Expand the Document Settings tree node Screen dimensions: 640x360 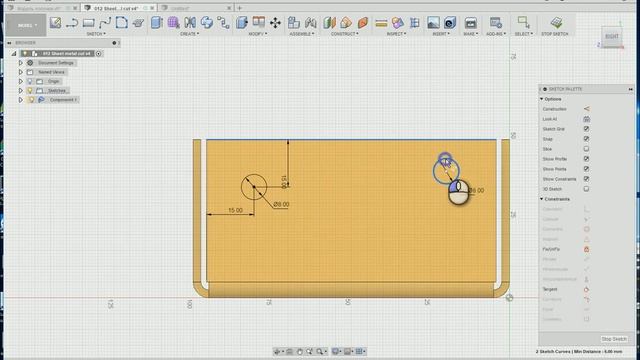coord(20,63)
